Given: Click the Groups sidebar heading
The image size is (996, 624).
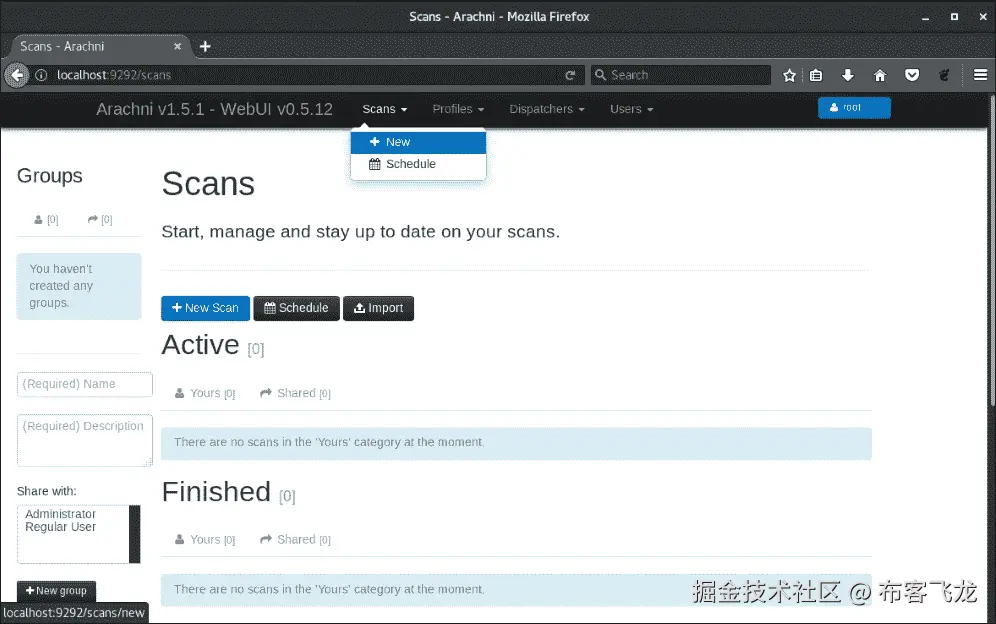Looking at the screenshot, I should click(x=50, y=176).
